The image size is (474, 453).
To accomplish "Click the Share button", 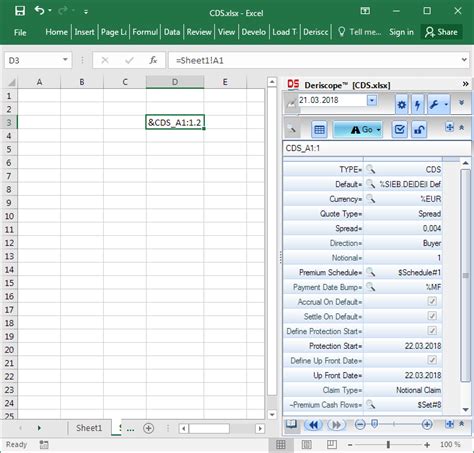I will pyautogui.click(x=441, y=32).
